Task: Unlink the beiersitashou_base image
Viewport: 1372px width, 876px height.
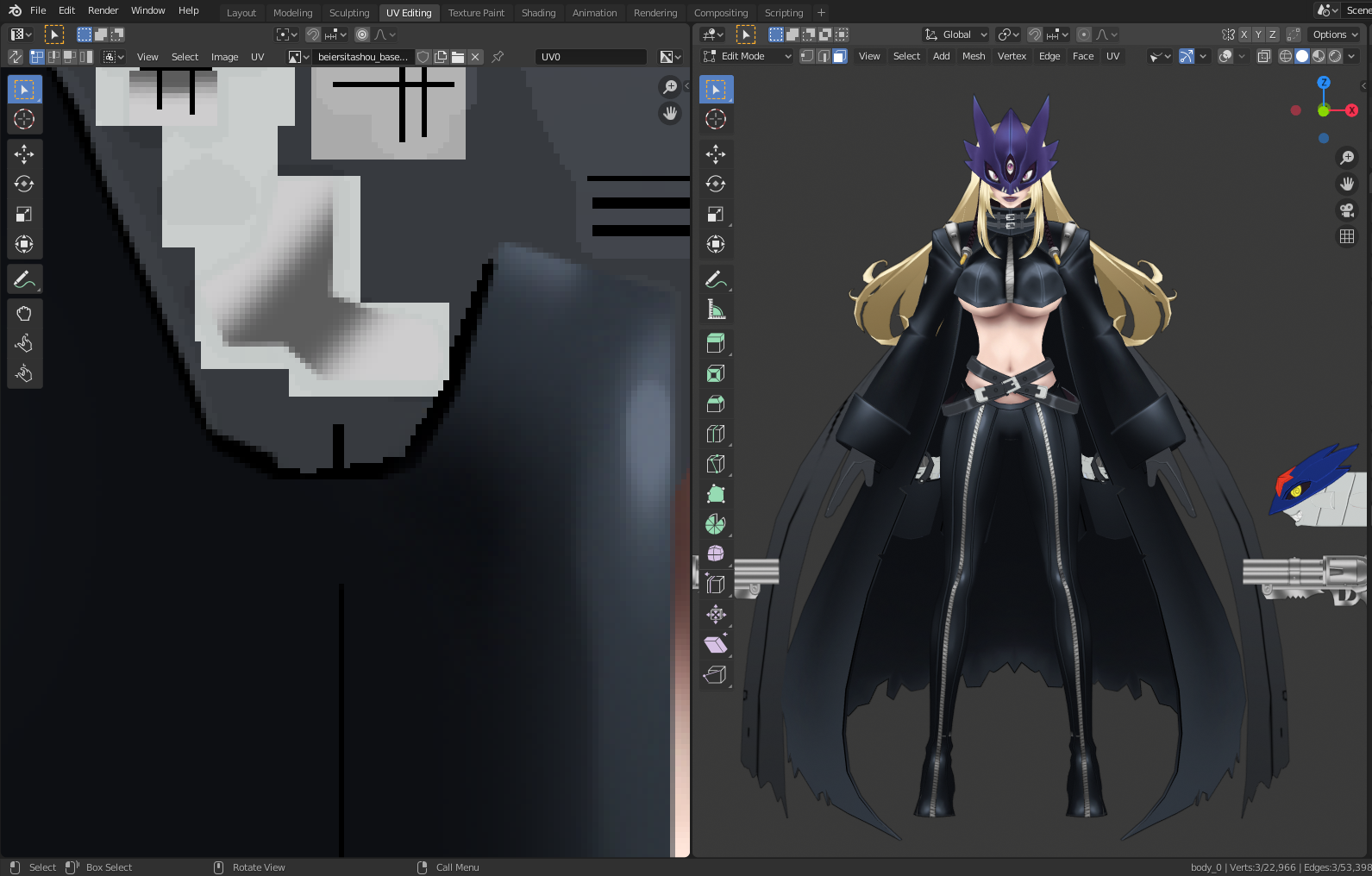Action: (x=475, y=57)
